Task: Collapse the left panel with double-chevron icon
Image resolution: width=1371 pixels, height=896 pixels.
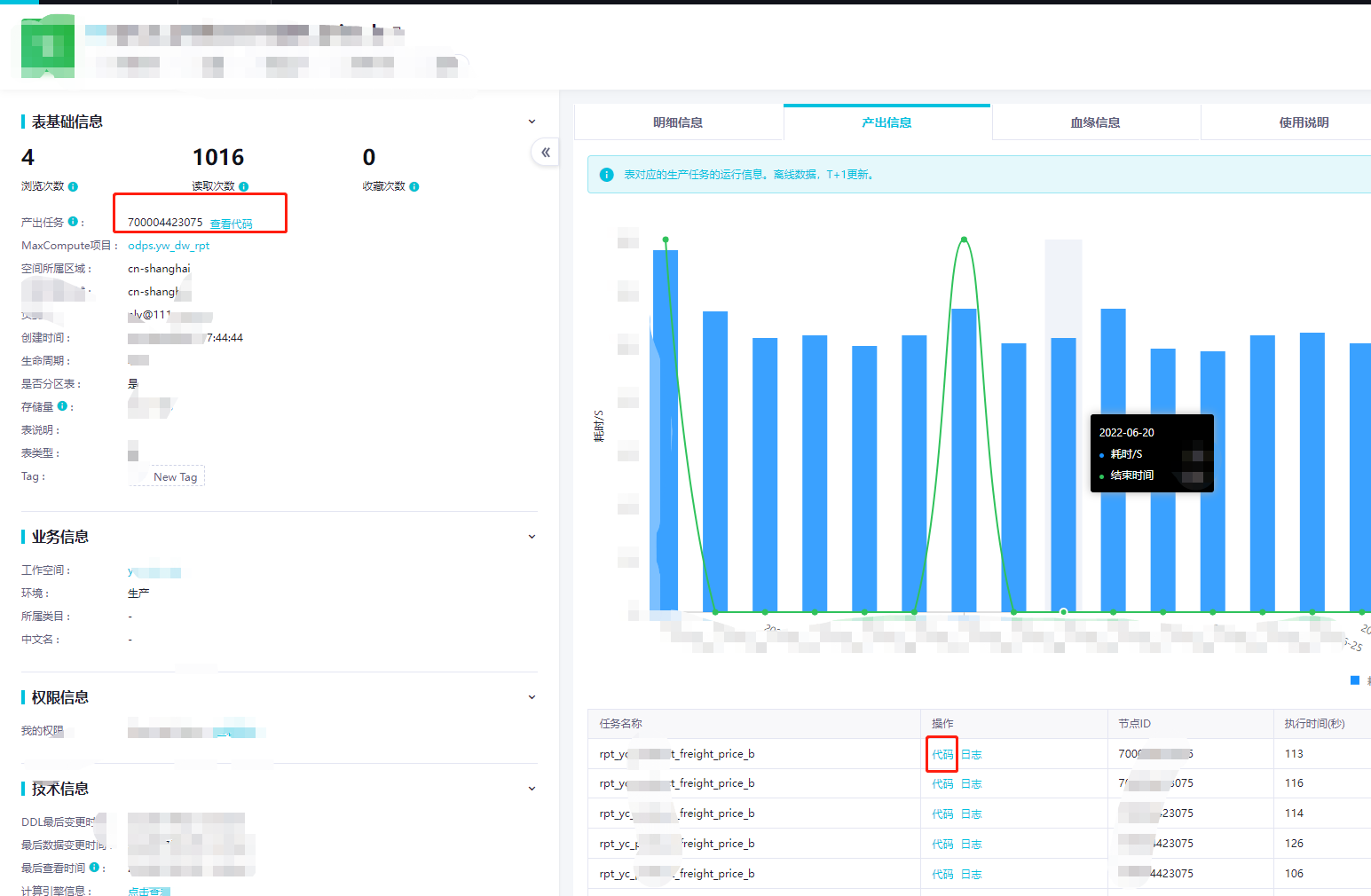Action: 545,153
